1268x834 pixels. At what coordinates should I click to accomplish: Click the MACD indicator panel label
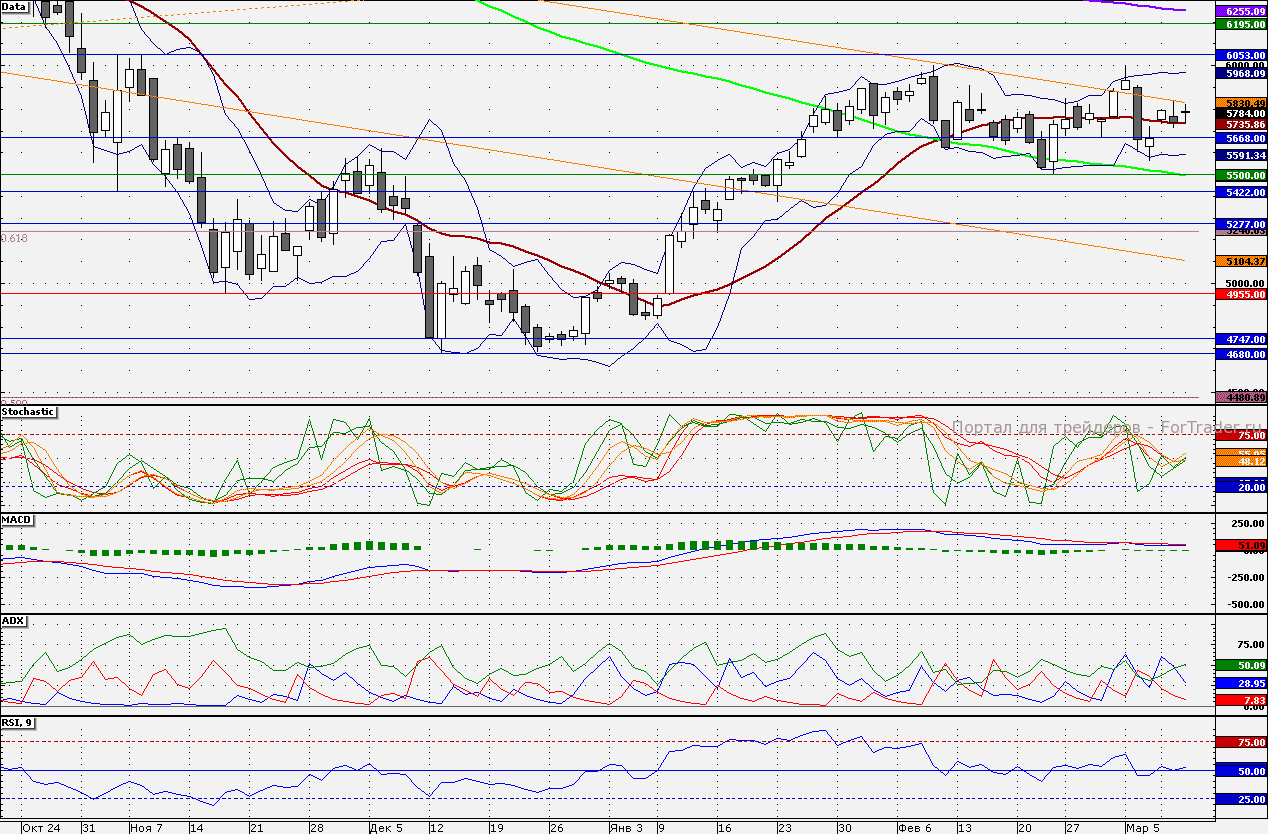[16, 520]
